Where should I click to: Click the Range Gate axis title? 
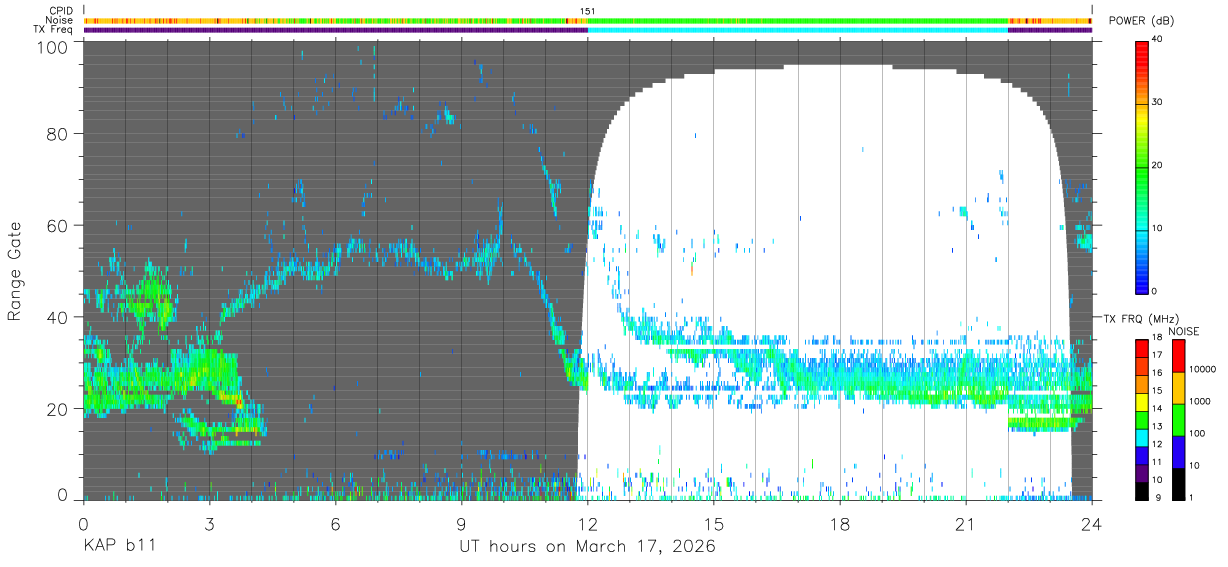pyautogui.click(x=16, y=270)
